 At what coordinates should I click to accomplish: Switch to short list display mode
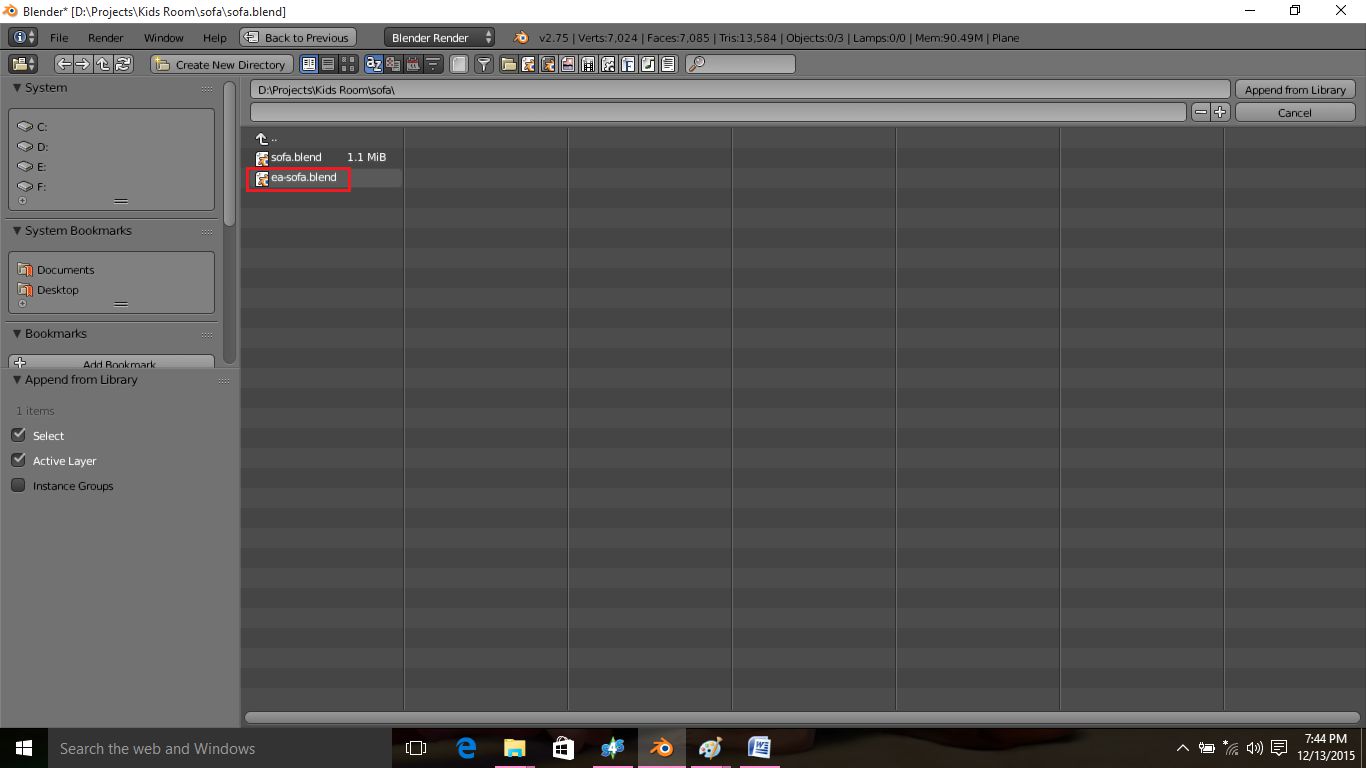coord(309,64)
